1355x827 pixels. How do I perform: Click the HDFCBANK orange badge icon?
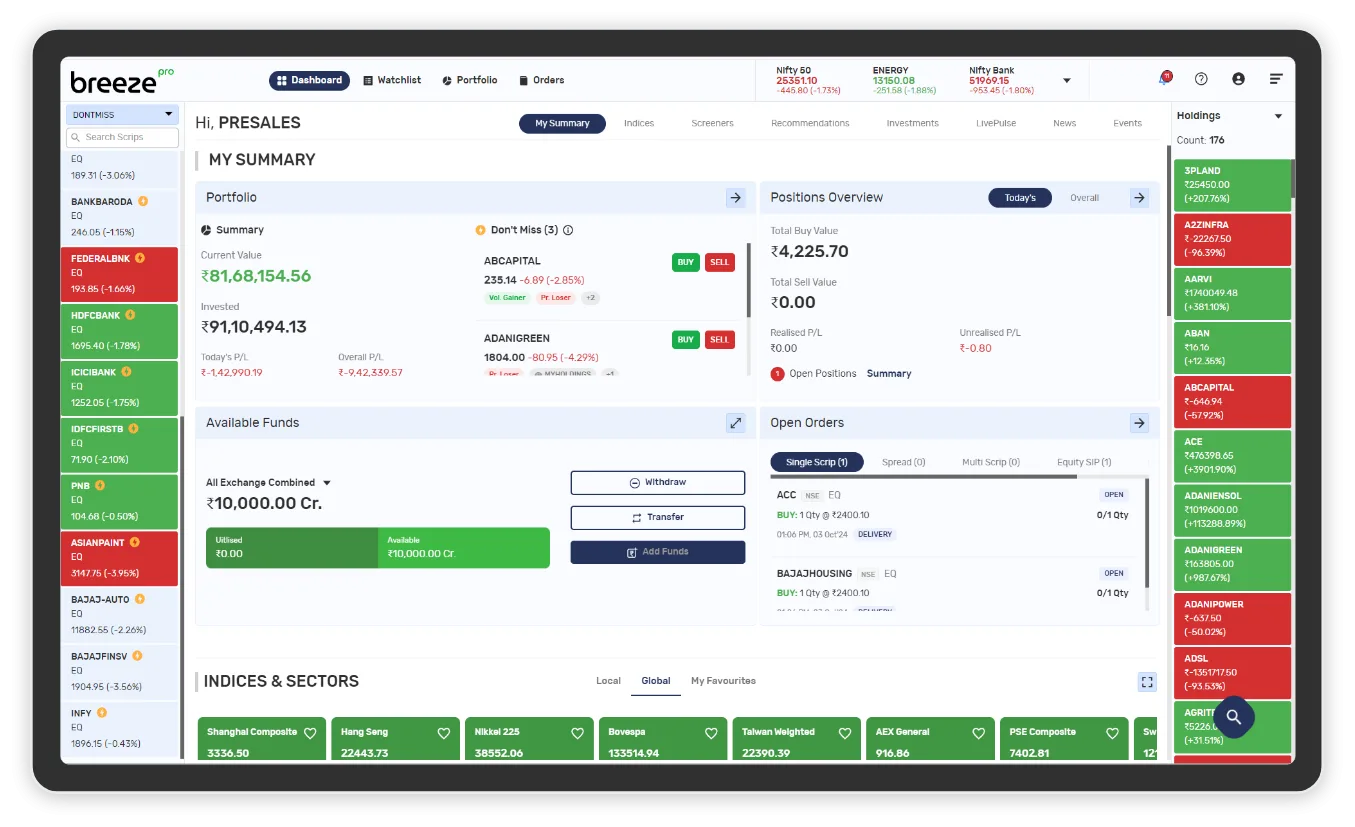tap(130, 315)
